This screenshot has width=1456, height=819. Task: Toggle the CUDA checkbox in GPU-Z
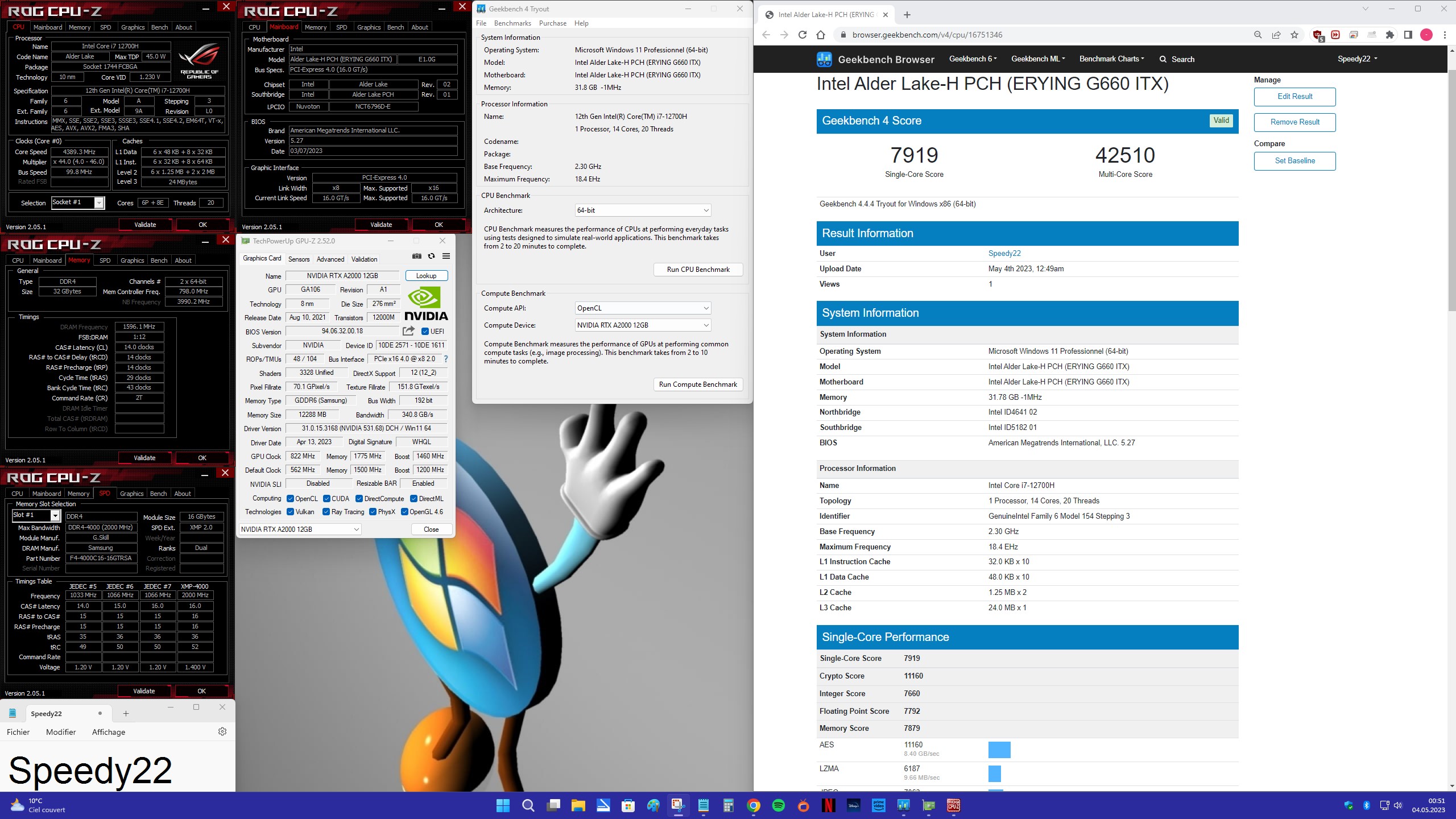click(326, 499)
